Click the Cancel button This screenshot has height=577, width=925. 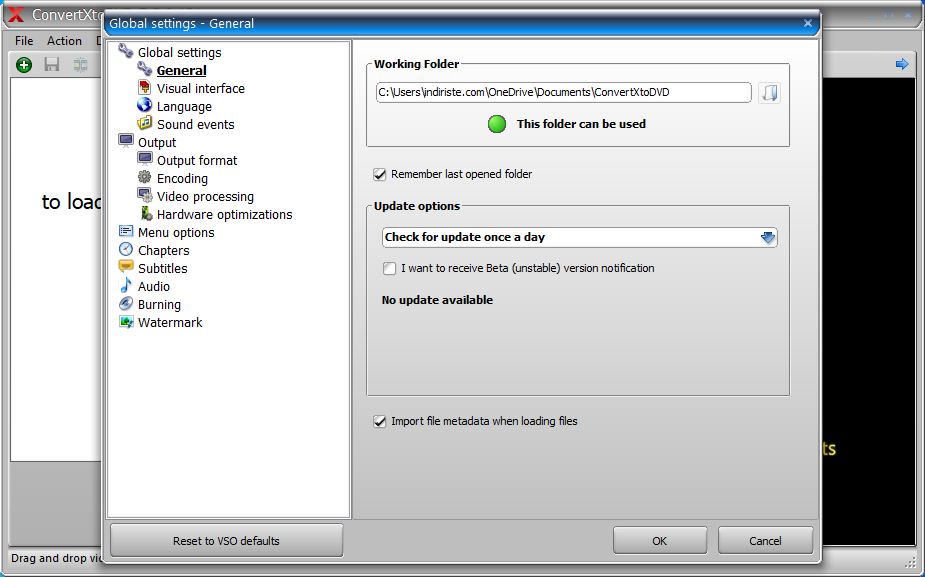click(x=765, y=541)
